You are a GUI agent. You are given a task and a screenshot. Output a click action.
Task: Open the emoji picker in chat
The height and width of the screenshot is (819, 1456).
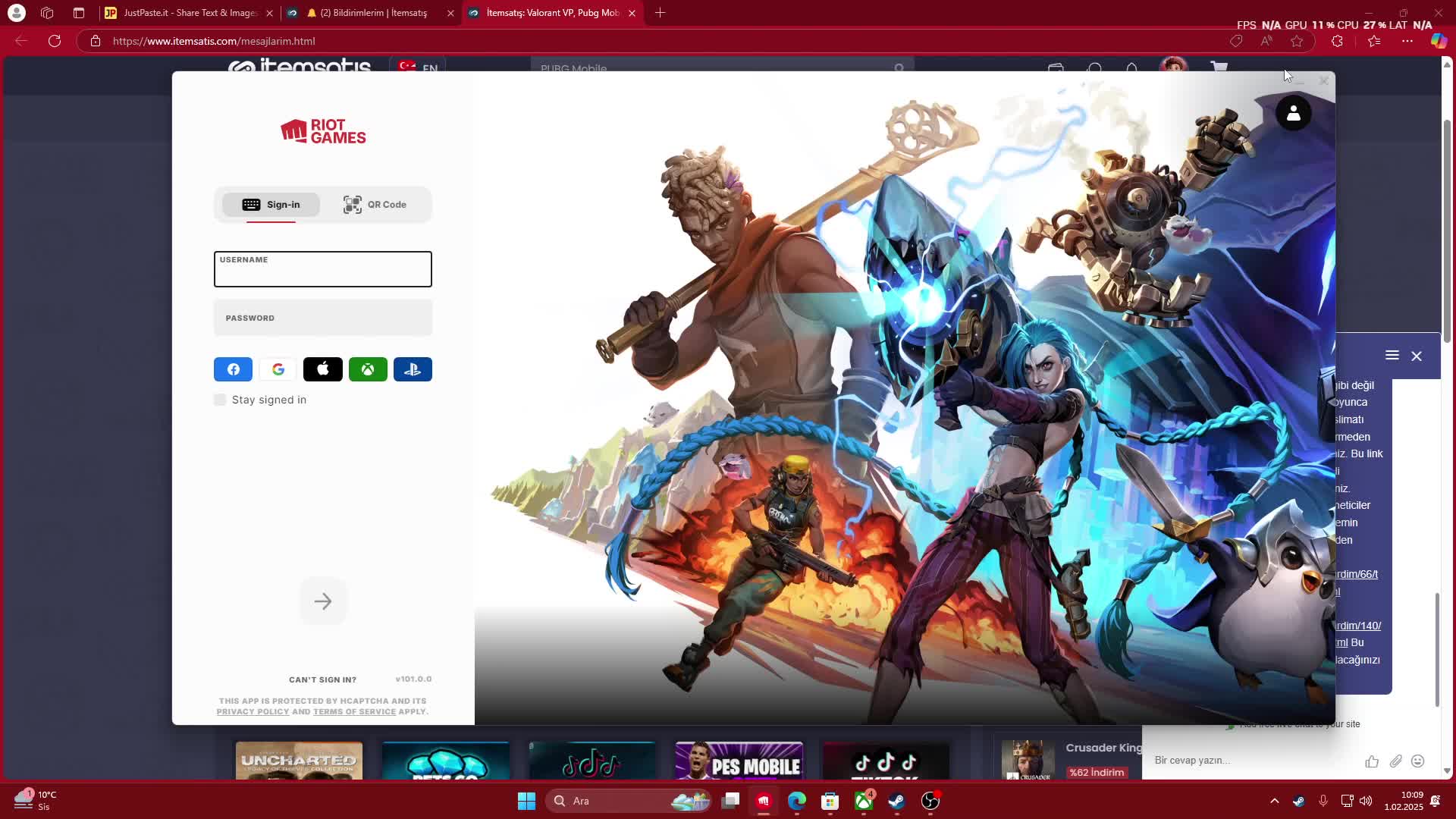click(1418, 761)
